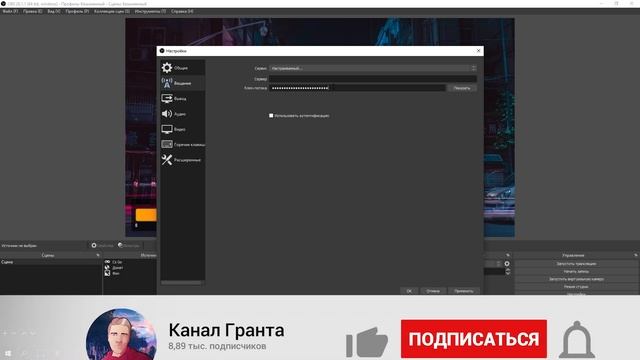Open the Audio (Аудио) speaker icon
The height and width of the screenshot is (360, 640).
coord(167,114)
